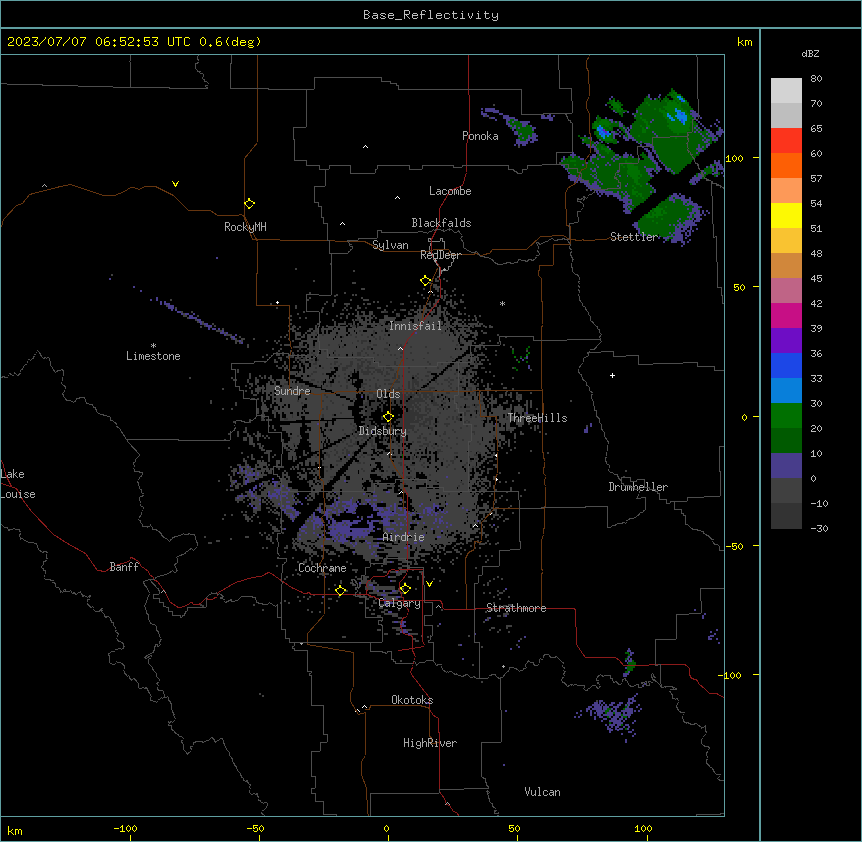This screenshot has width=862, height=842.
Task: Click the Strathmore town label
Action: (x=516, y=608)
